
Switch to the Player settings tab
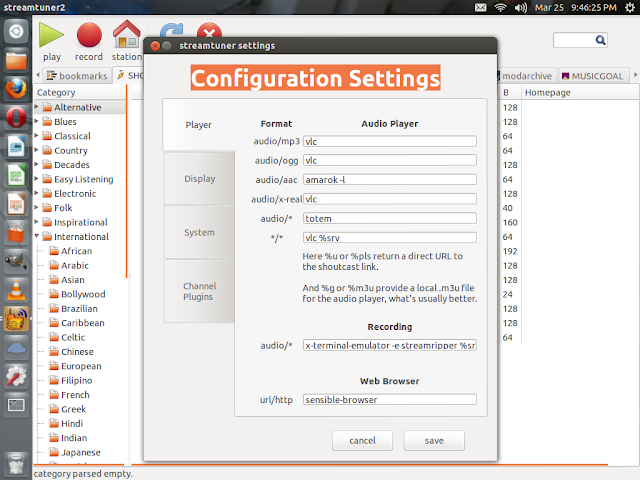(x=199, y=125)
